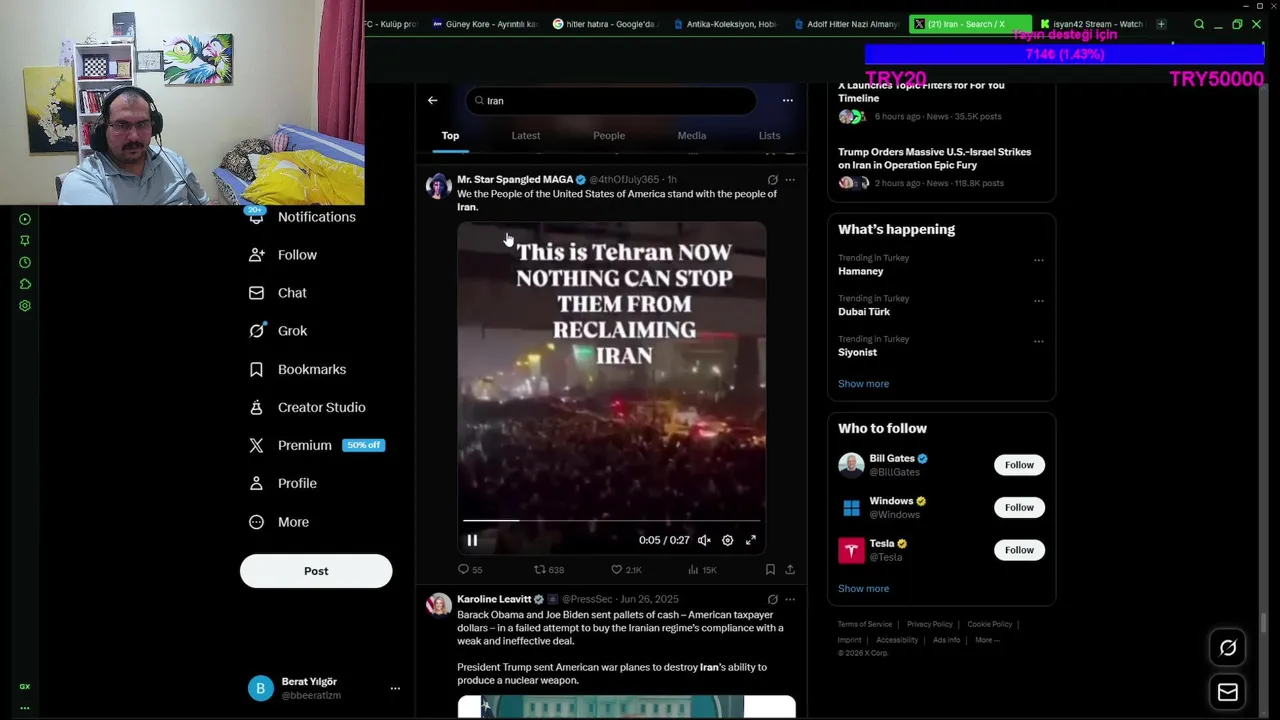Viewport: 1280px width, 720px height.
Task: Switch to the Lists tab
Action: (x=769, y=135)
